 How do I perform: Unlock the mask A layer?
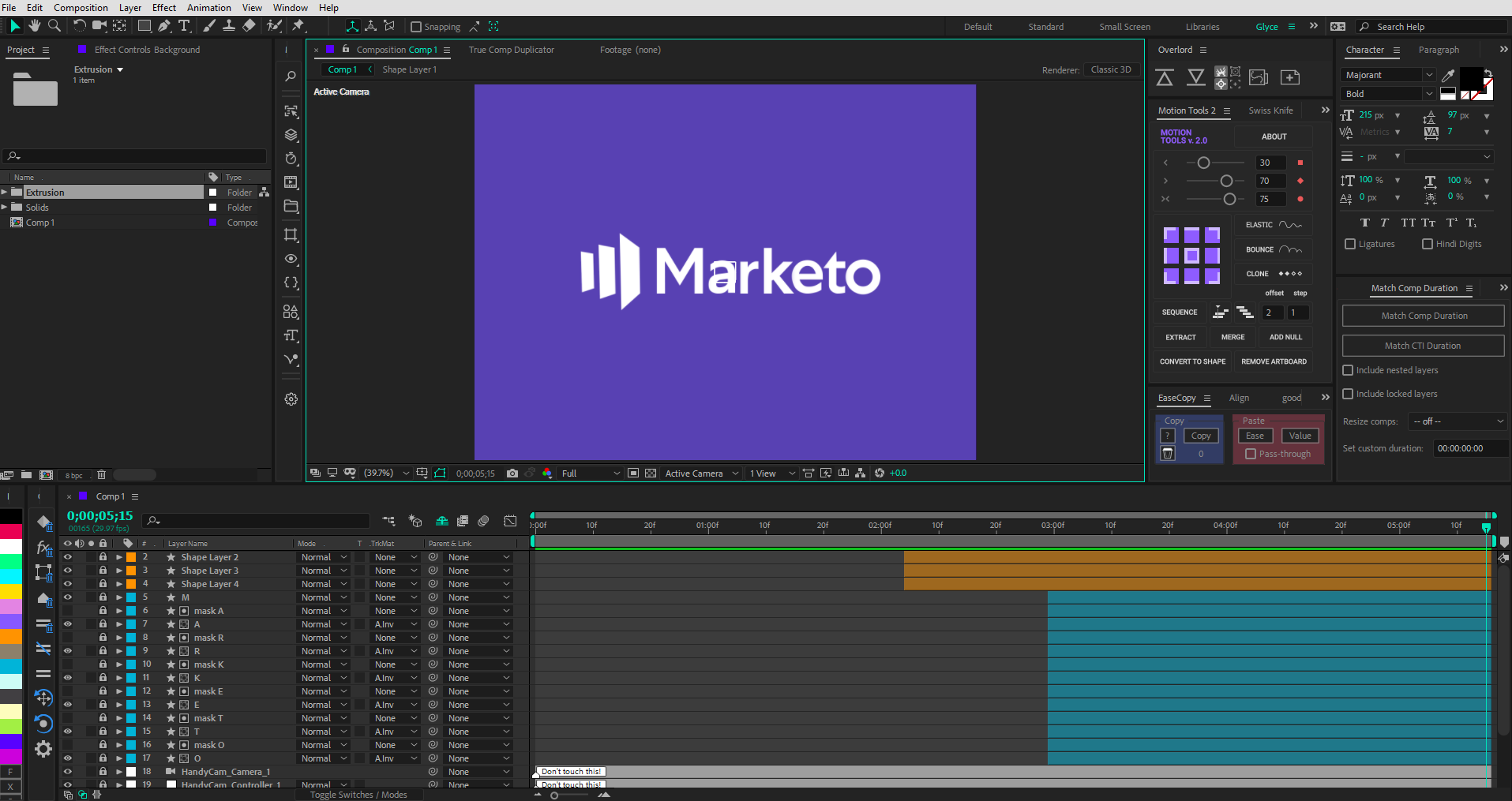pyautogui.click(x=103, y=611)
